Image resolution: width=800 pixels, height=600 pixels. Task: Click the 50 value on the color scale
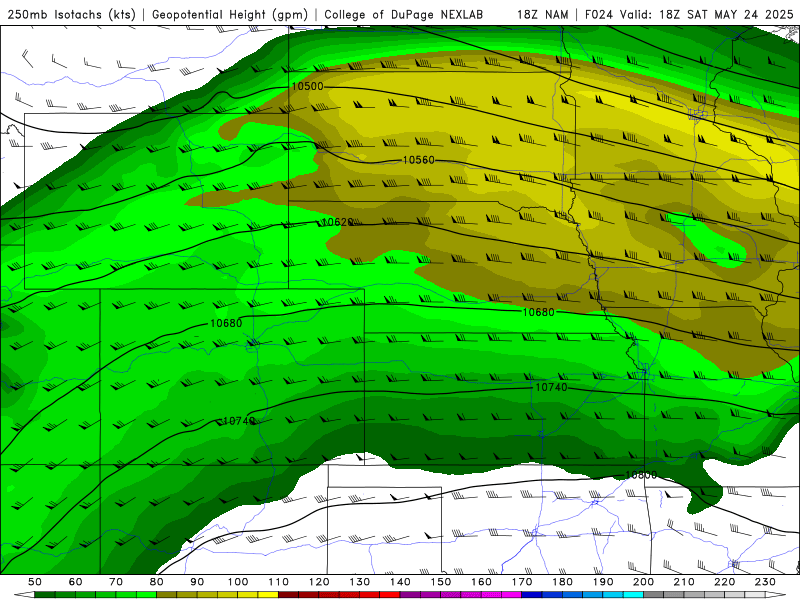[35, 582]
